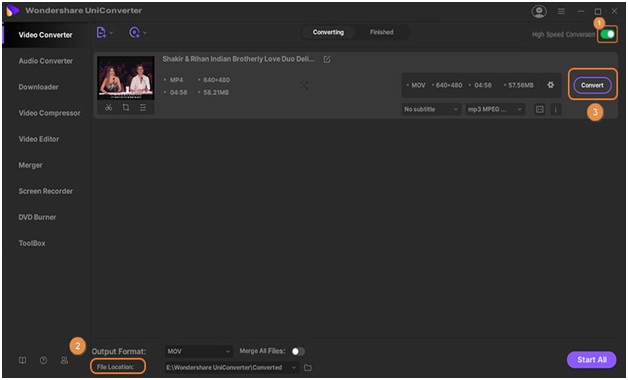Click the Wondershare UniConverter logo
Screen dimensions: 628x380
12,11
